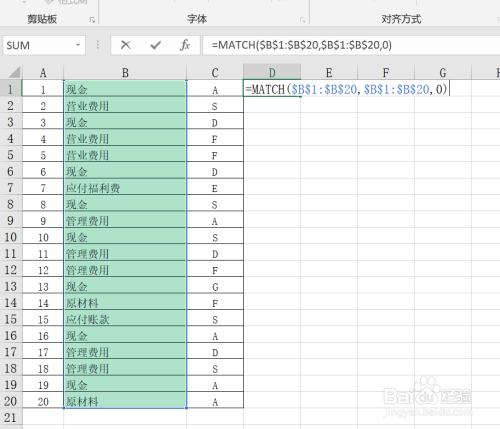Screen dimensions: 500x429
Task: Click cell D1 containing MATCH formula
Action: pos(272,89)
